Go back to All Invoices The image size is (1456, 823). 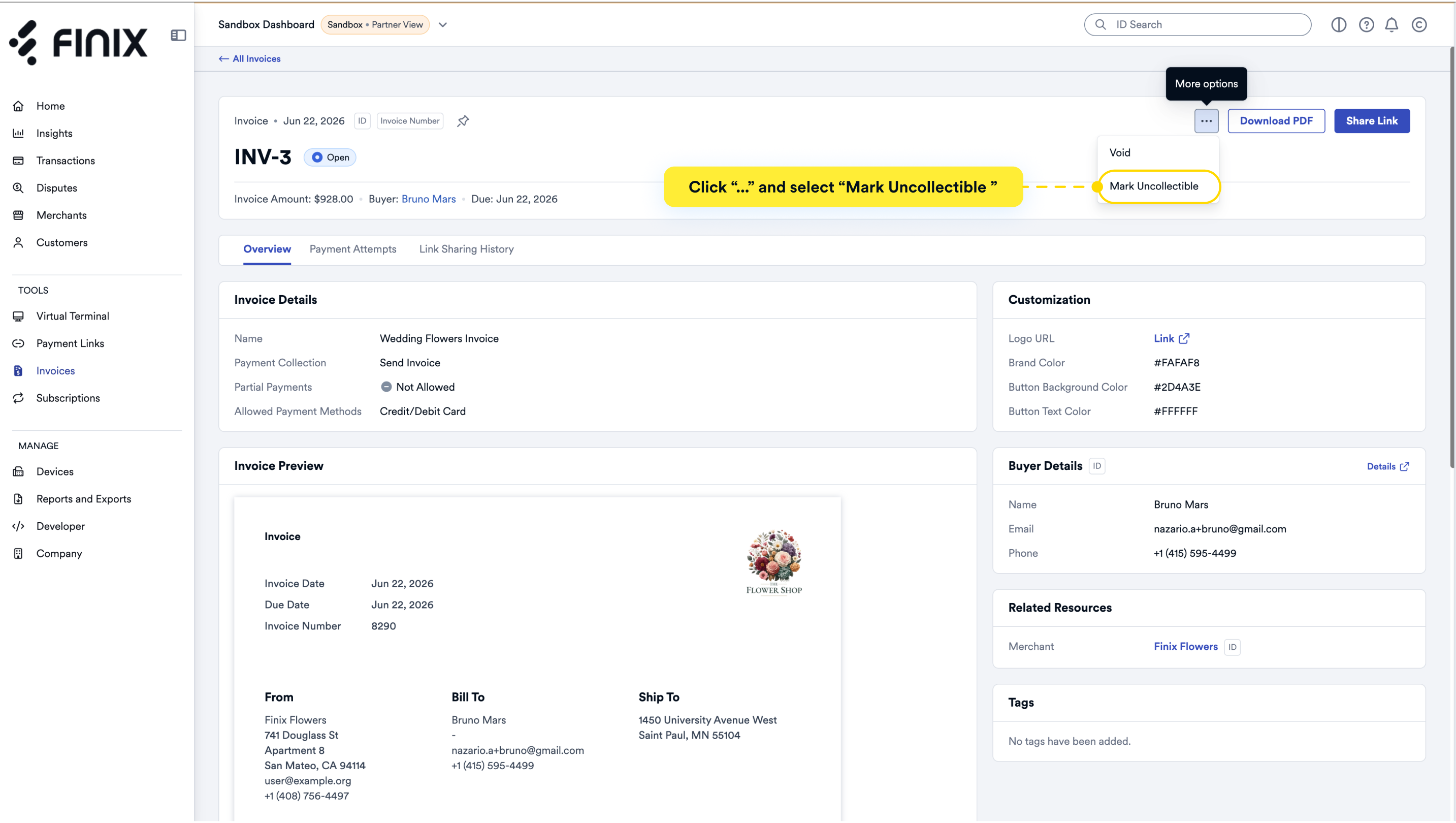tap(249, 59)
